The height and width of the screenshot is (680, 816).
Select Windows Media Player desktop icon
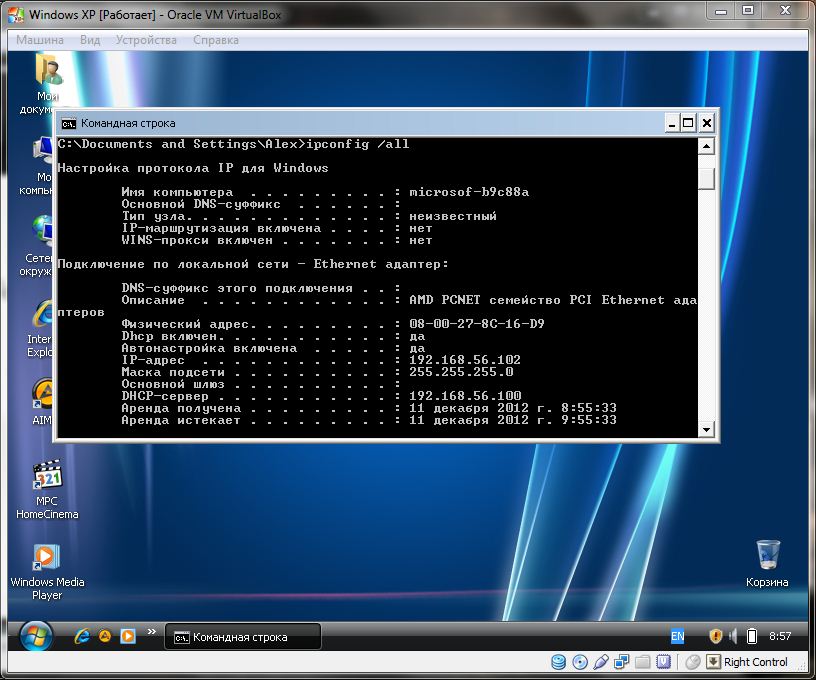point(47,571)
